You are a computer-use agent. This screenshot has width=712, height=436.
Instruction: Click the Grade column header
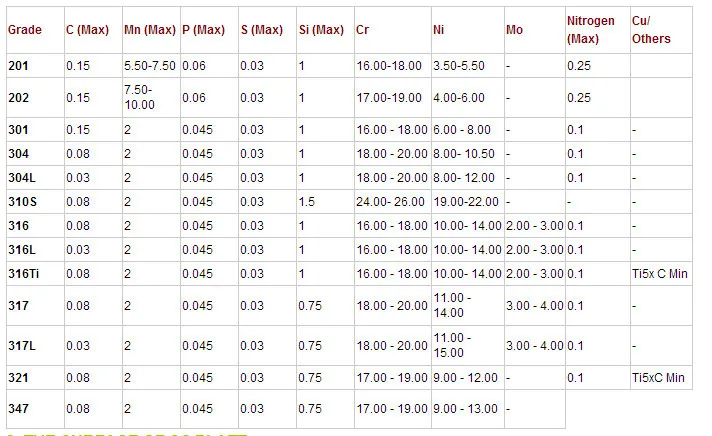coord(24,29)
